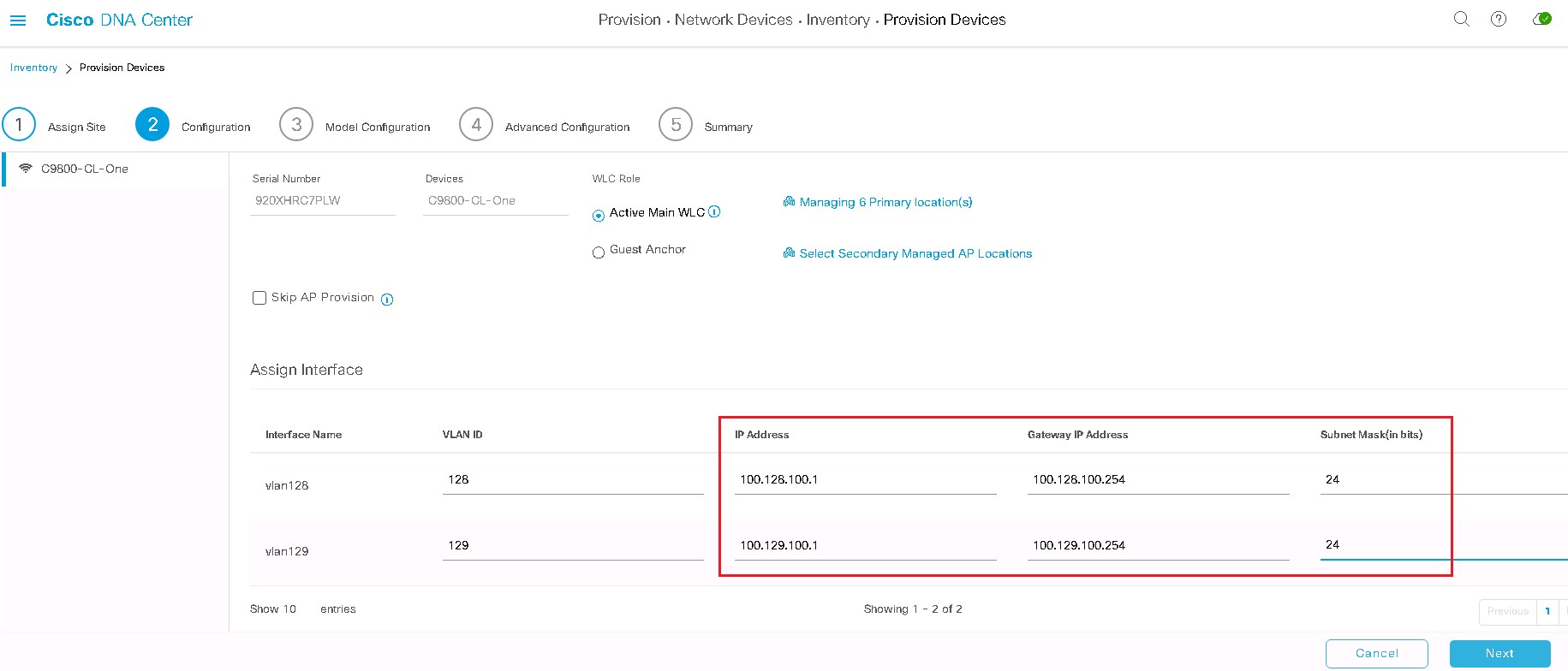Go to Advanced Configuration step label
The height and width of the screenshot is (671, 1568).
click(567, 127)
